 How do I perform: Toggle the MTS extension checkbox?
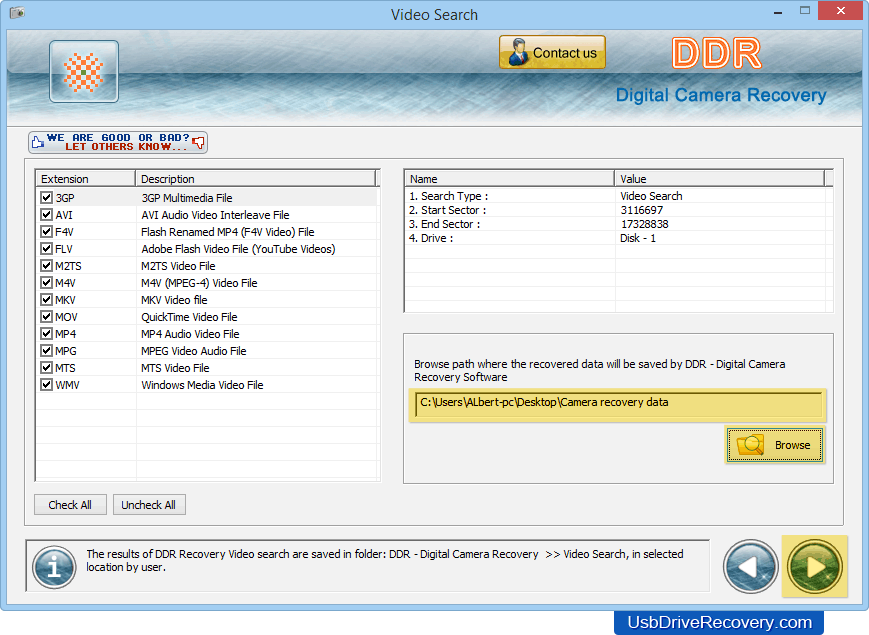click(47, 367)
